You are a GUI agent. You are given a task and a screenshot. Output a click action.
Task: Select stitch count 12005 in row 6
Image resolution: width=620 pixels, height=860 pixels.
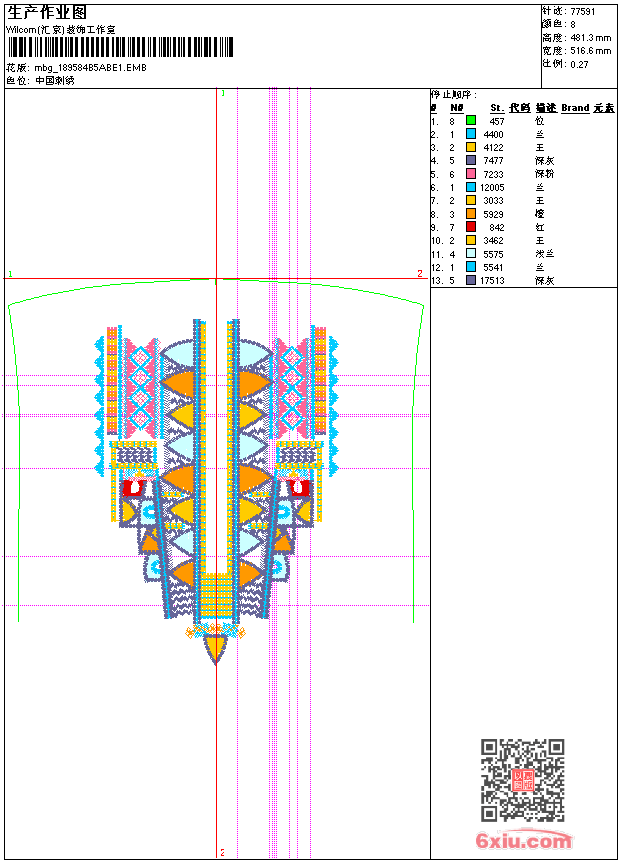pyautogui.click(x=492, y=188)
